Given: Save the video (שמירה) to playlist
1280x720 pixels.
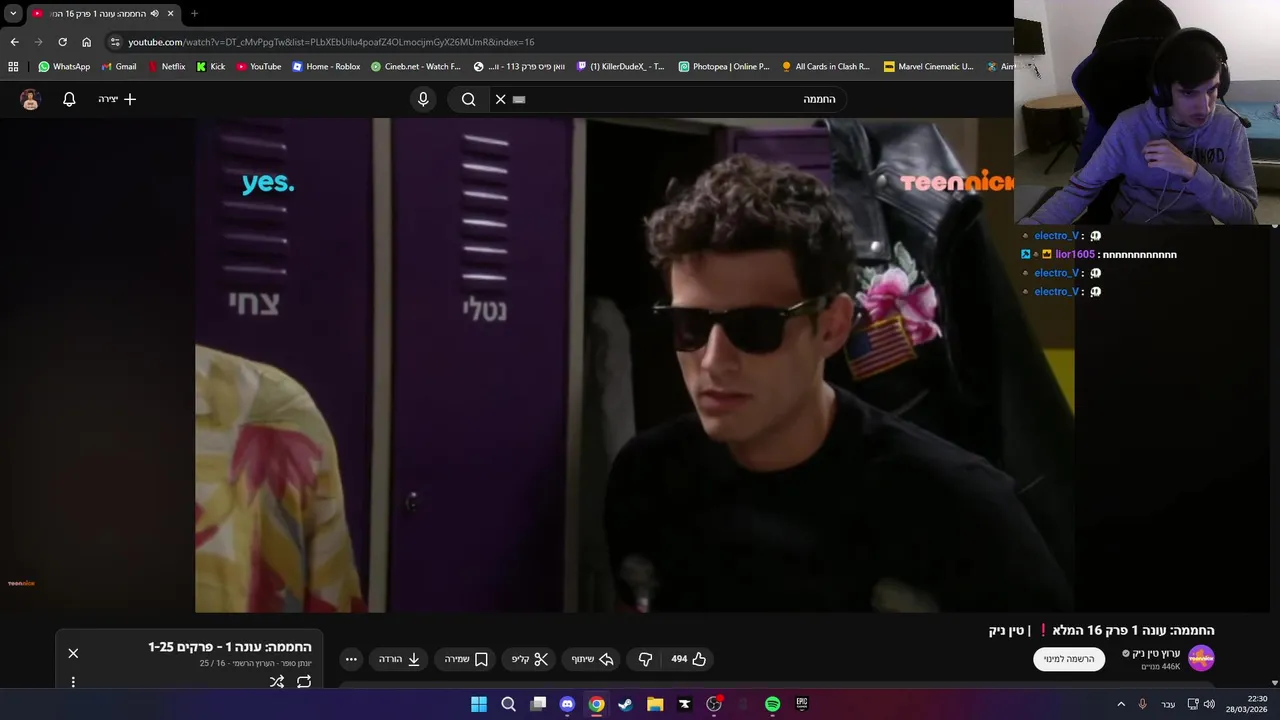Looking at the screenshot, I should pos(466,659).
